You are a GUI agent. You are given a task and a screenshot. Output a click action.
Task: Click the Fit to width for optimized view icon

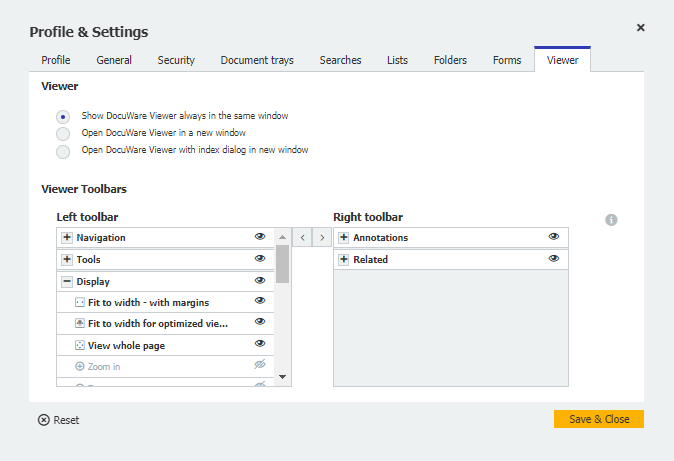point(80,324)
